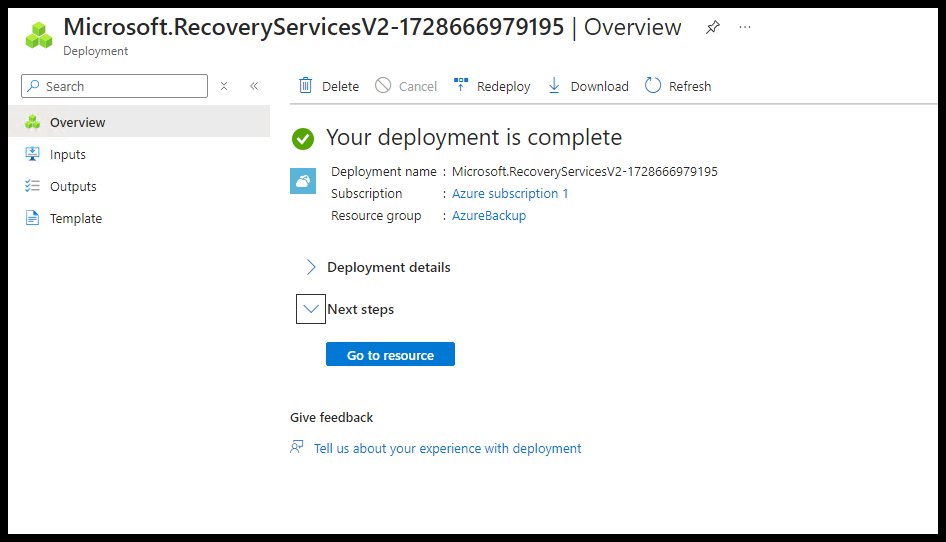Open the Outputs menu item

140,186
